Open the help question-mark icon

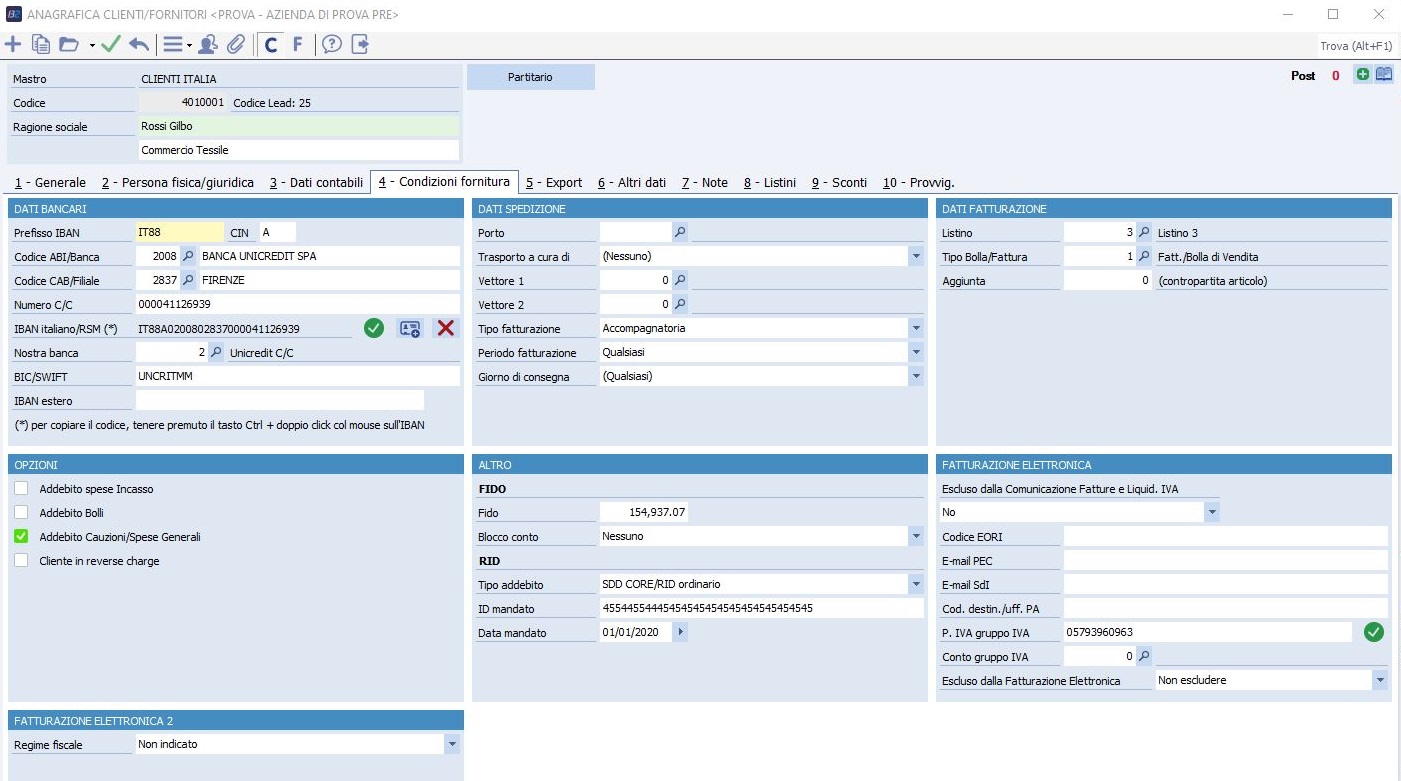click(332, 44)
